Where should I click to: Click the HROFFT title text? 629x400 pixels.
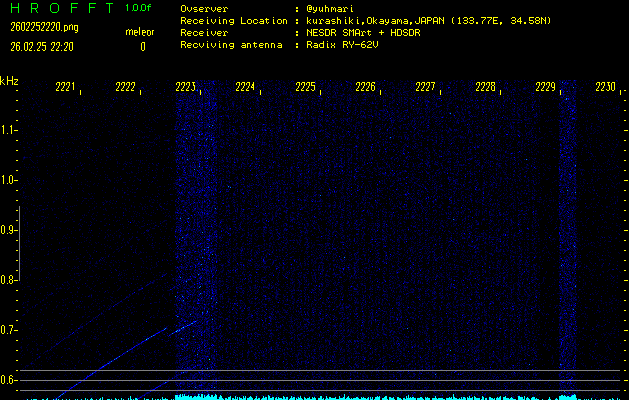pos(61,8)
